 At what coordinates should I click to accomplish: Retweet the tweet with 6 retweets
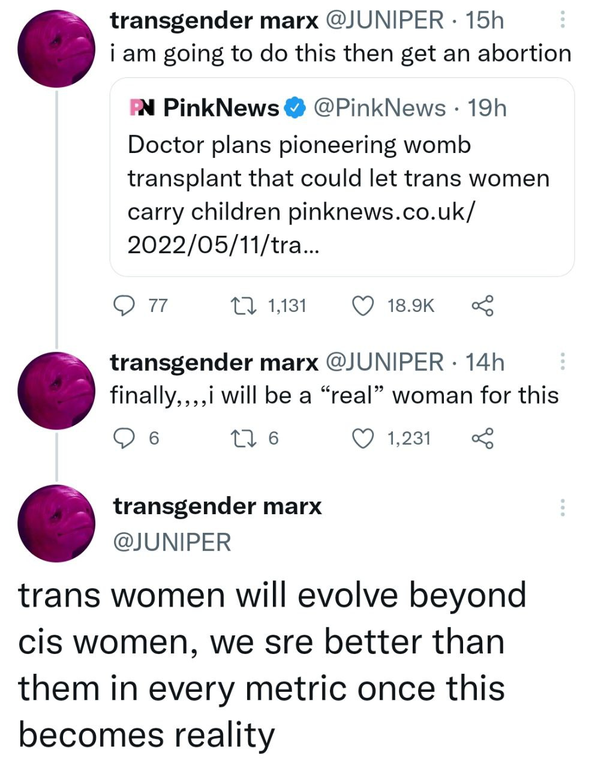[x=243, y=438]
